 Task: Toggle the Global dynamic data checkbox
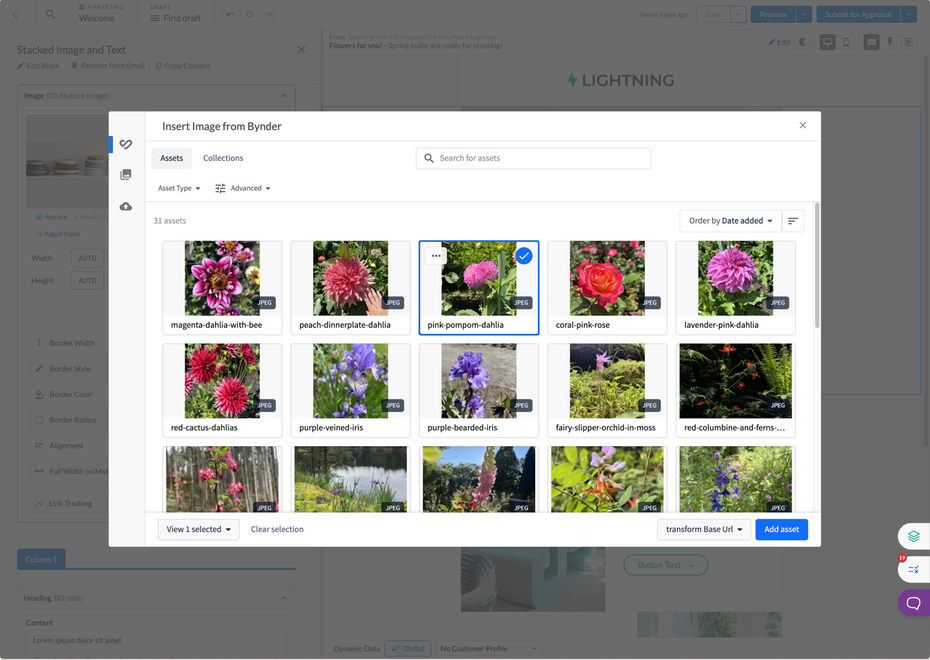(408, 648)
